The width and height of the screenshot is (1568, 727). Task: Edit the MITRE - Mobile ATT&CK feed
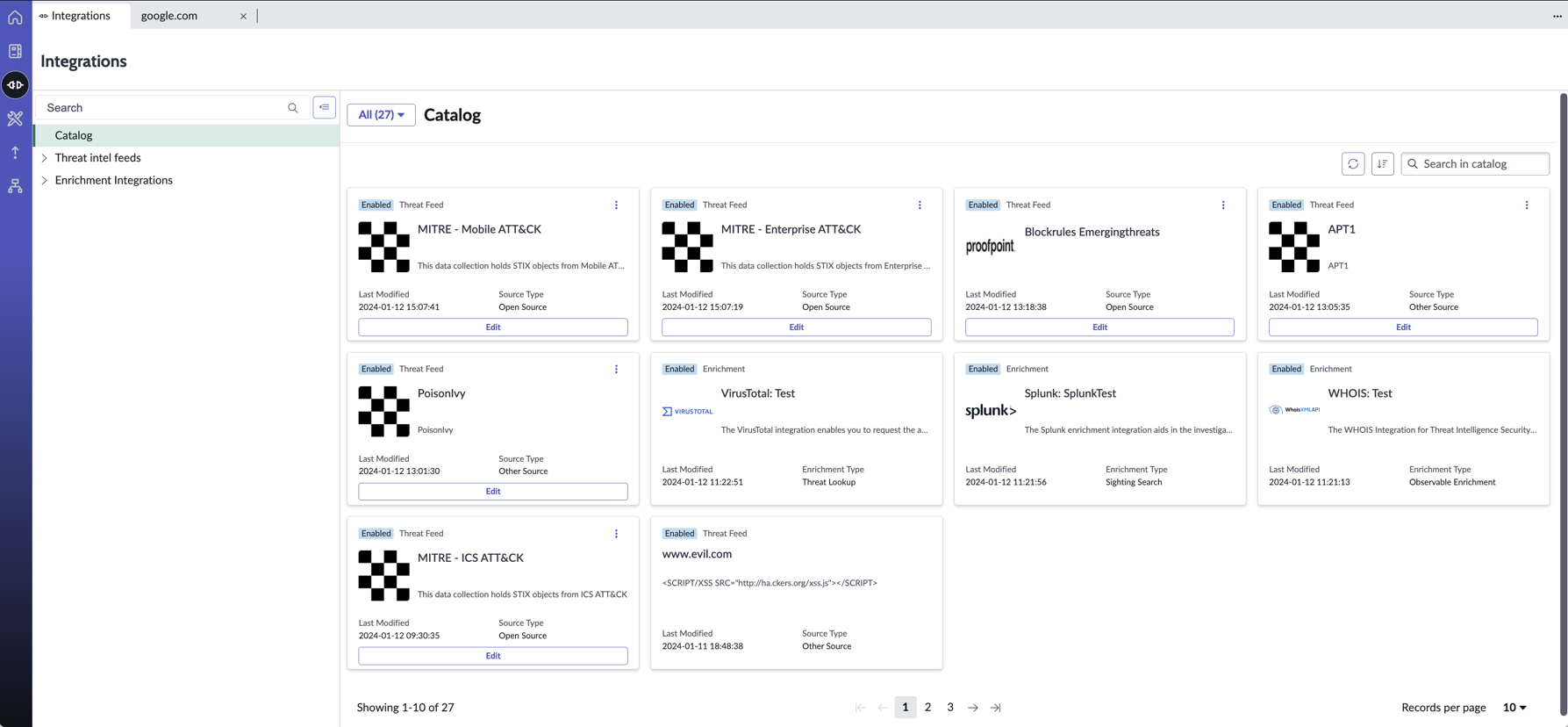tap(493, 328)
